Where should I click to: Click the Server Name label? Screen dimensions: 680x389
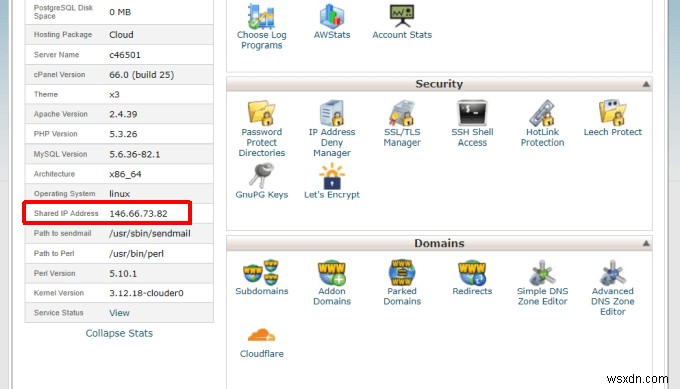(x=56, y=55)
